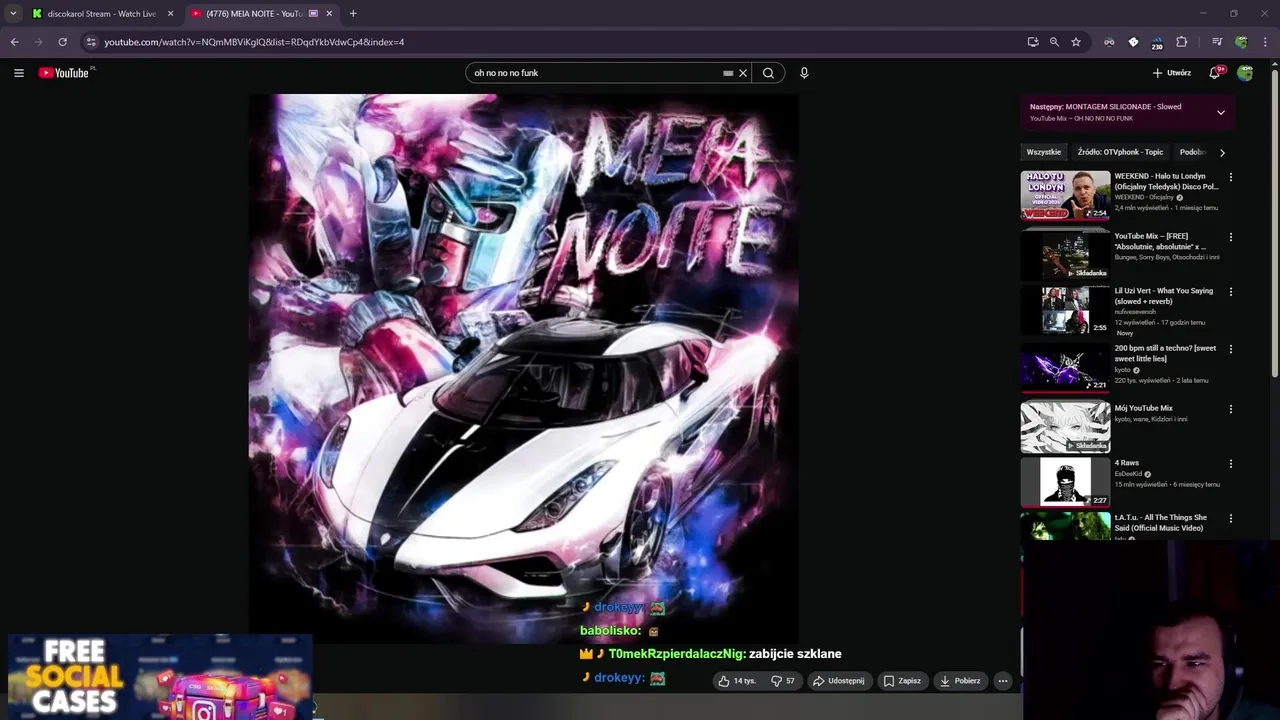Screen dimensions: 1280x720
Task: Open t.A.T.u. All The Things She Said
Action: click(x=1160, y=523)
